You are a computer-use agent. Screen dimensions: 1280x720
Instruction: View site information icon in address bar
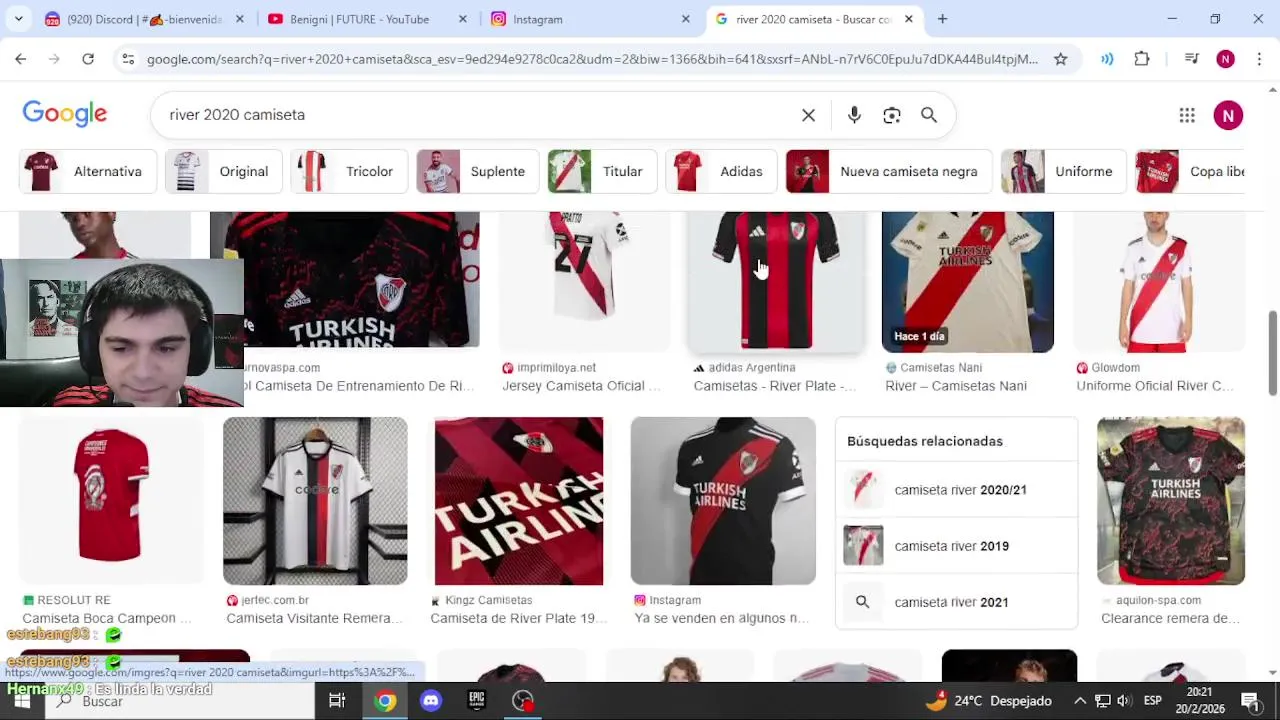[127, 59]
